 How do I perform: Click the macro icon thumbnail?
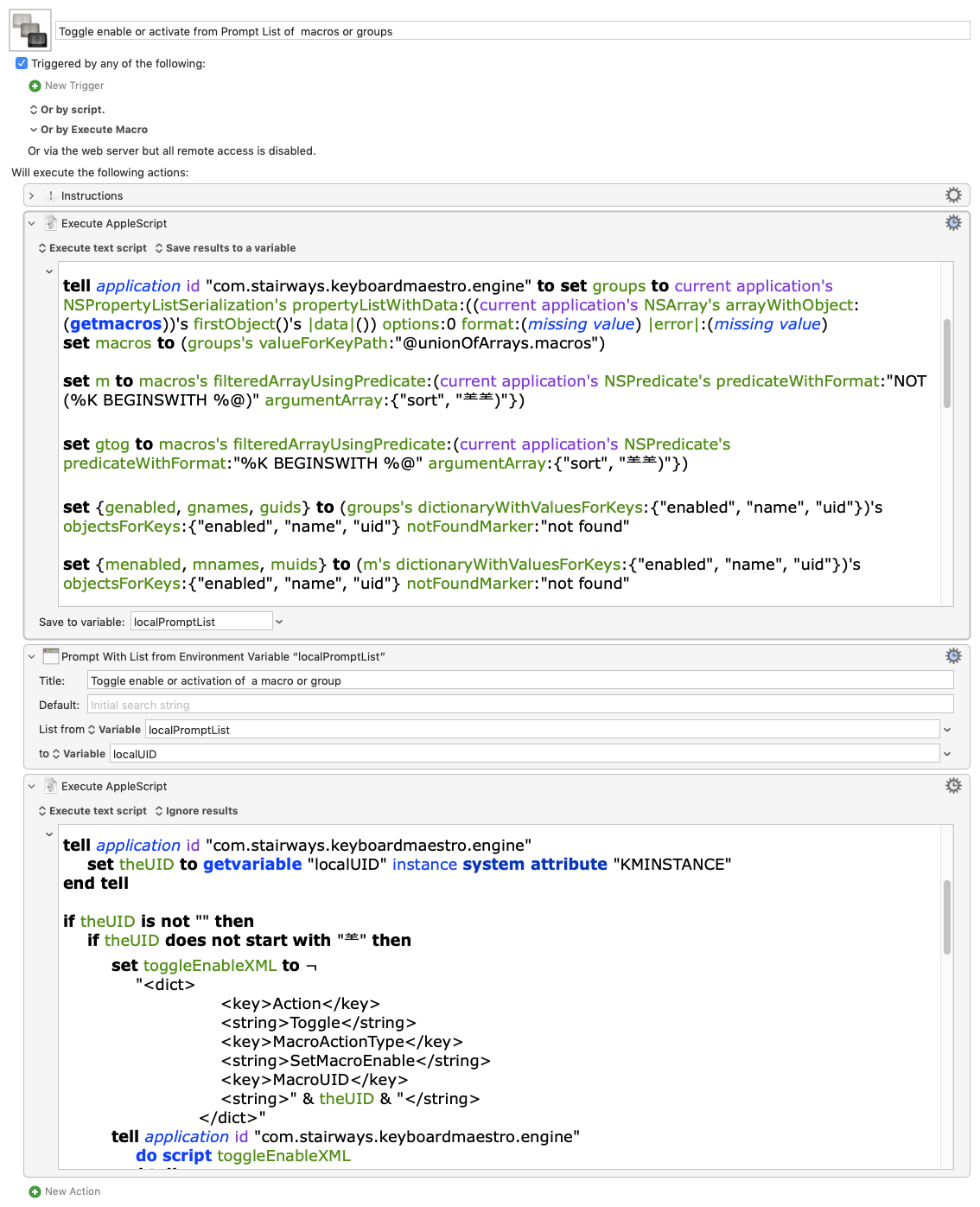point(30,31)
